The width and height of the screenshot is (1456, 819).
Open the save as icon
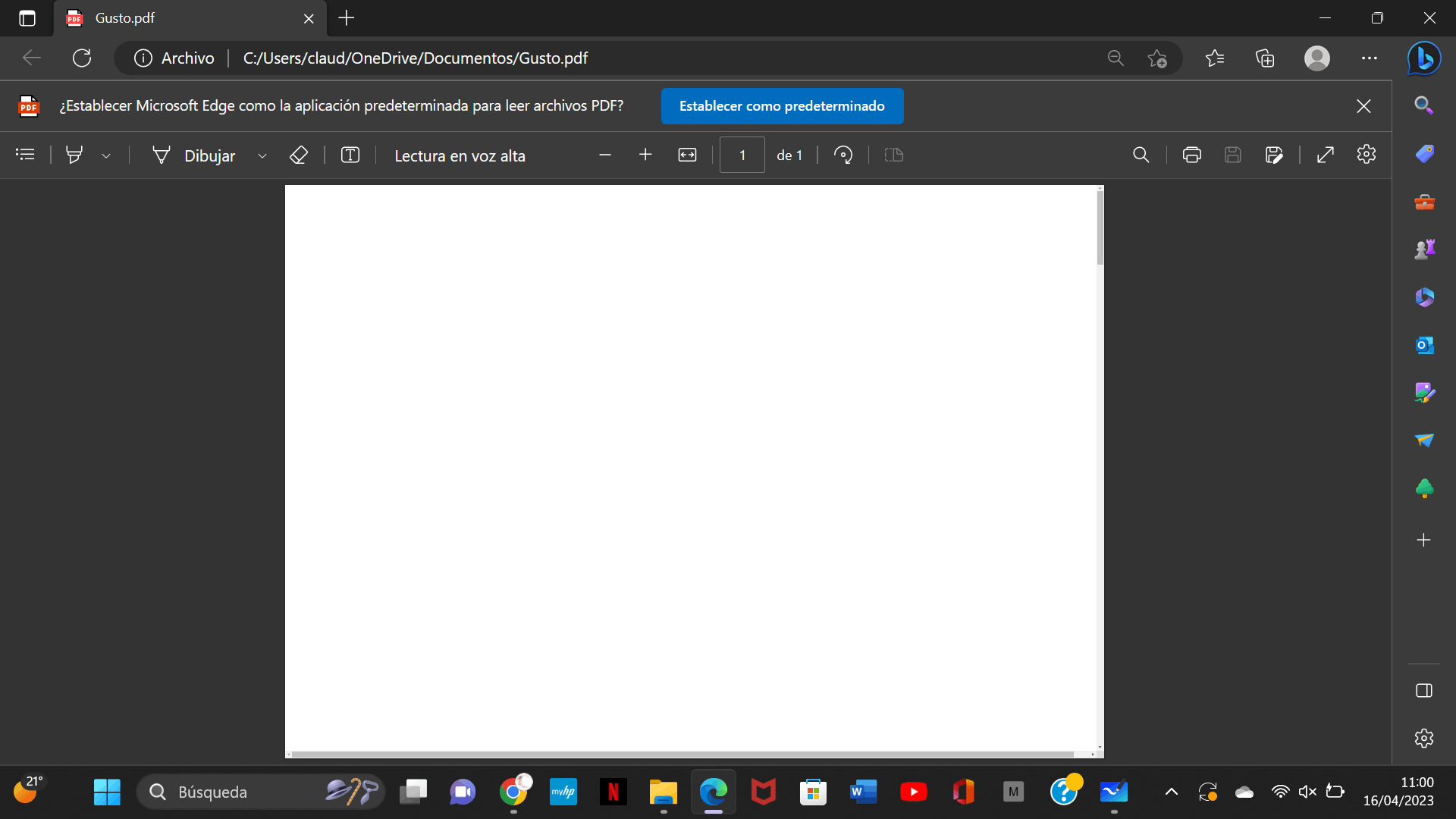tap(1274, 155)
